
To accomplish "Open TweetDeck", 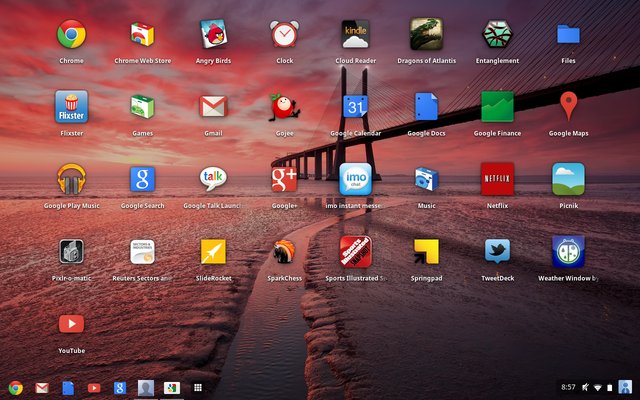I will (x=498, y=251).
